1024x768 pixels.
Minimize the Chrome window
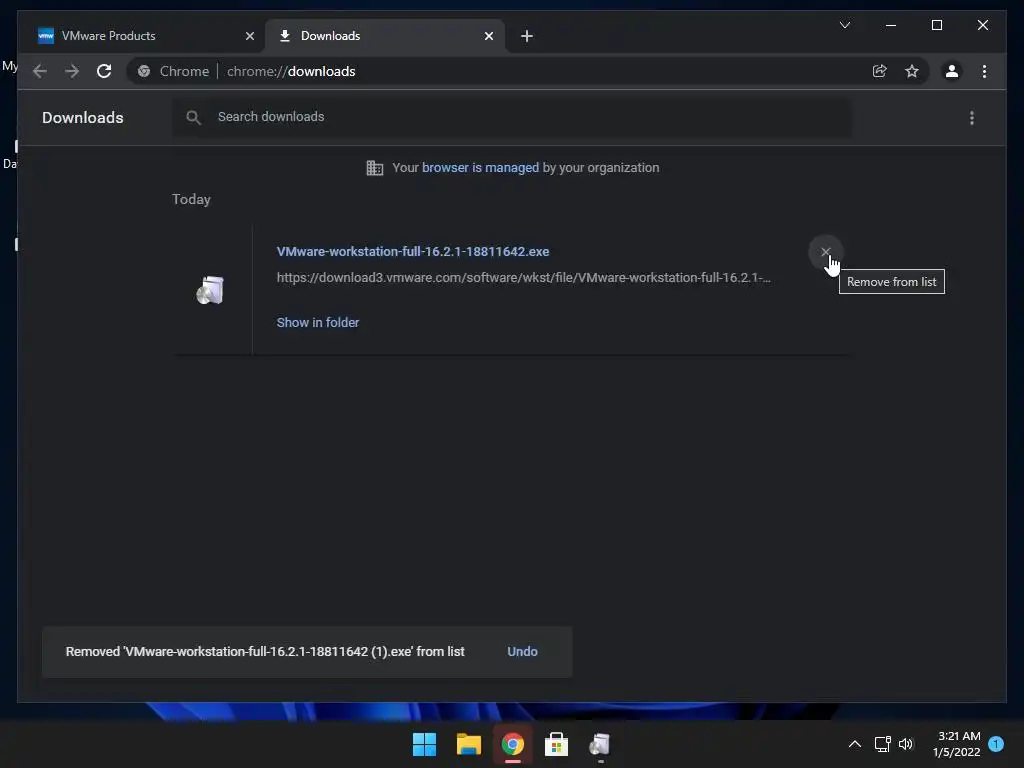[x=891, y=25]
